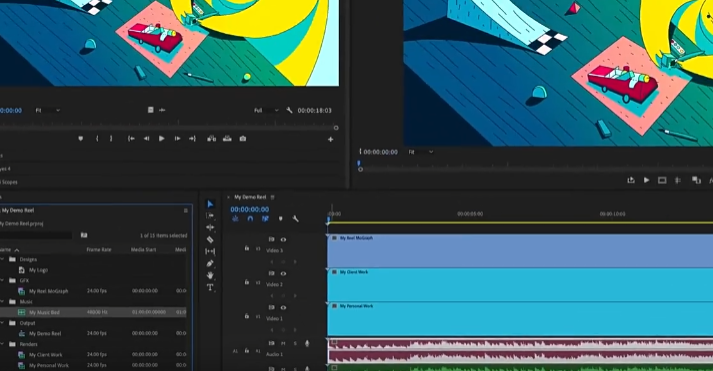The image size is (713, 371).
Task: Select the Type tool
Action: (x=210, y=287)
